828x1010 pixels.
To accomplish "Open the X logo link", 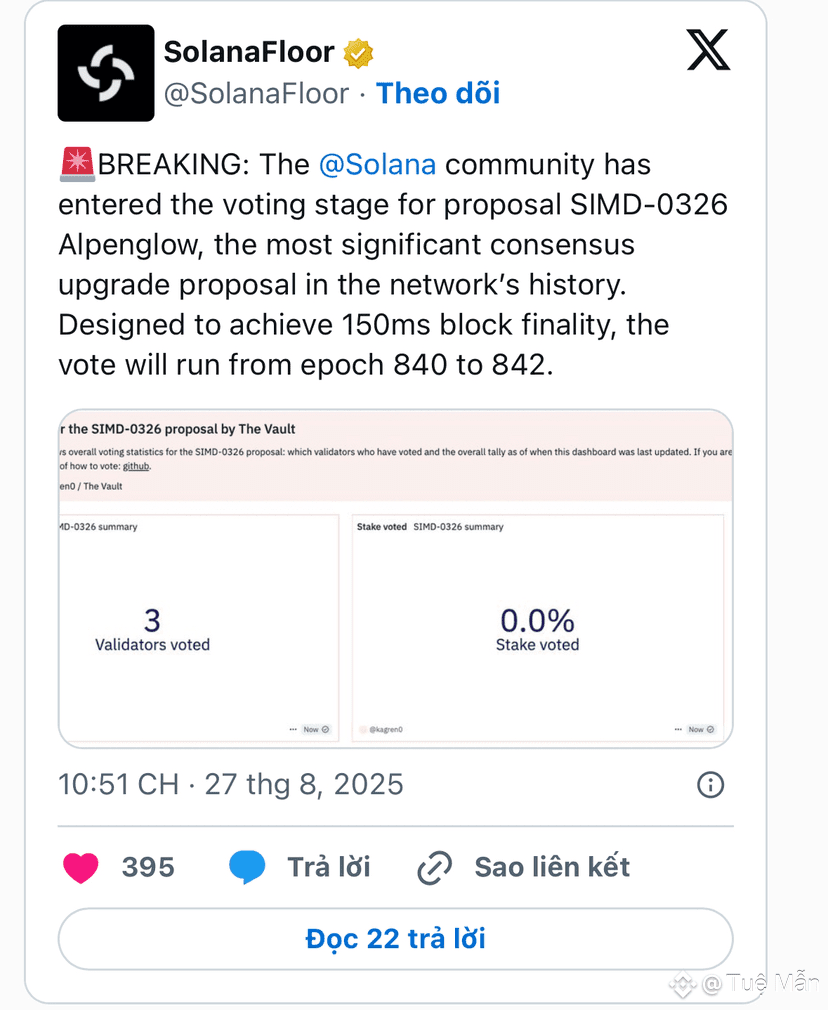I will 708,50.
